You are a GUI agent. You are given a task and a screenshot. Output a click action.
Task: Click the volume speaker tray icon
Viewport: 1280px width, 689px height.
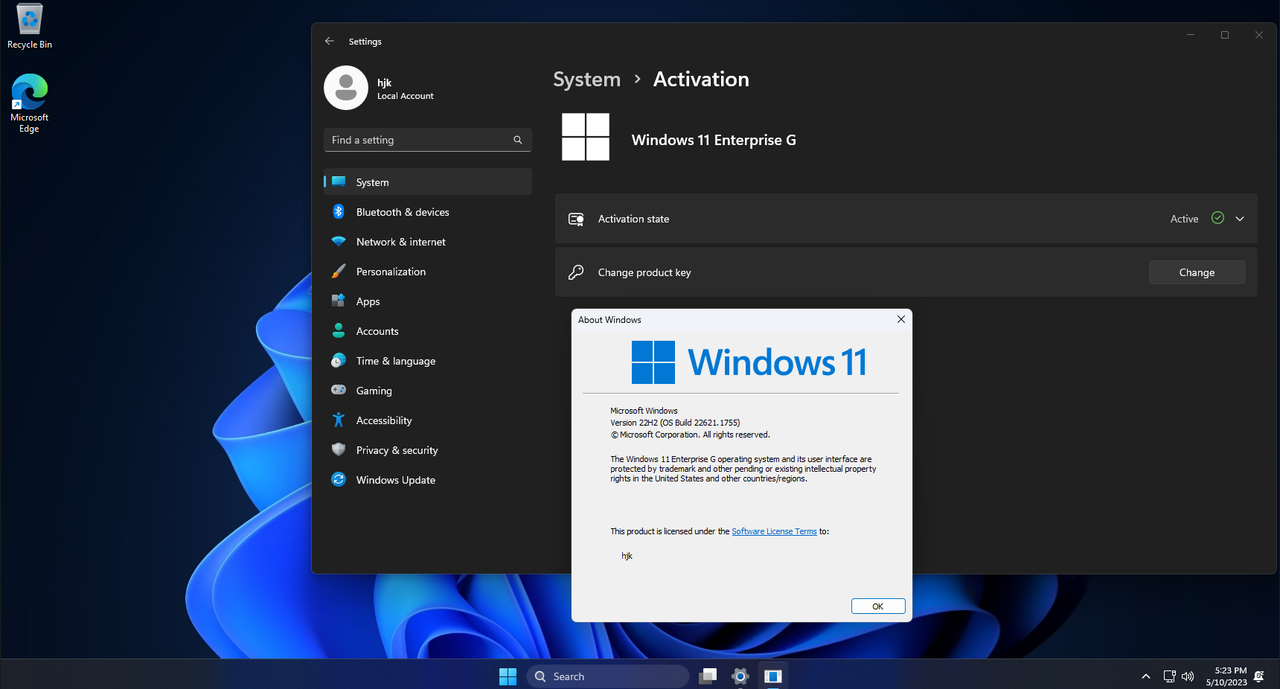click(x=1188, y=677)
